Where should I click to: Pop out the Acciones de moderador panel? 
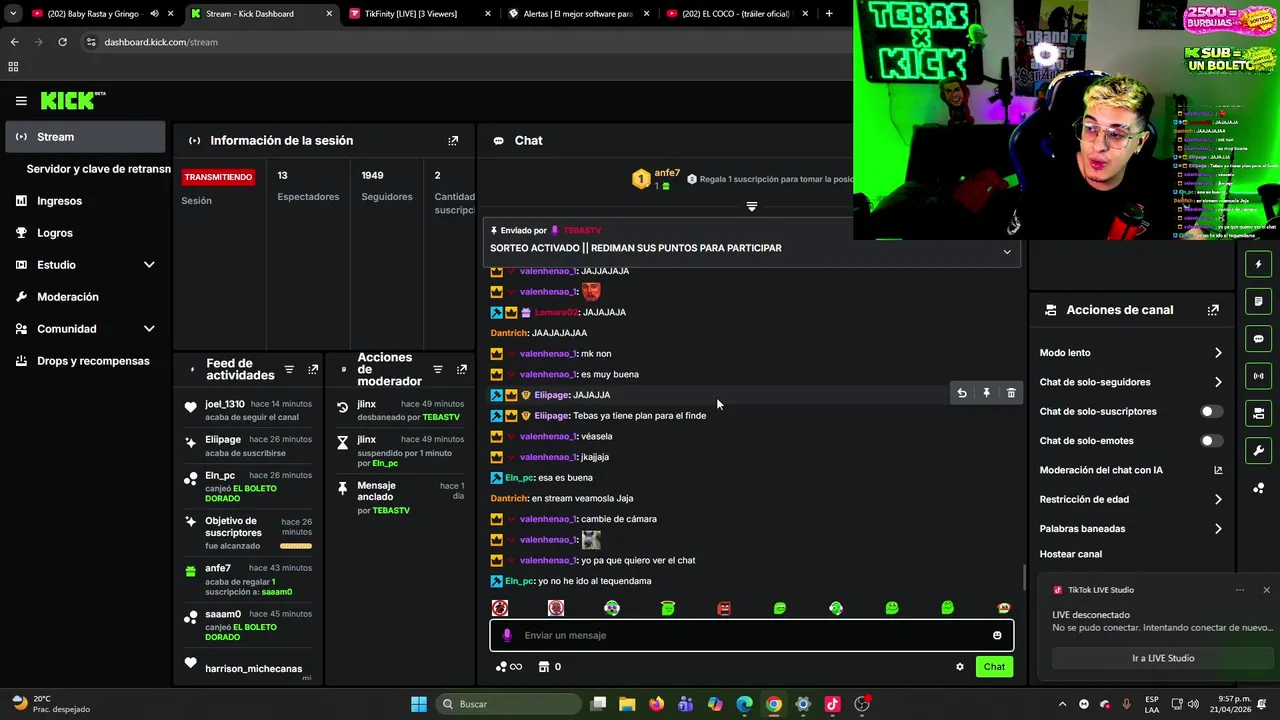point(462,370)
